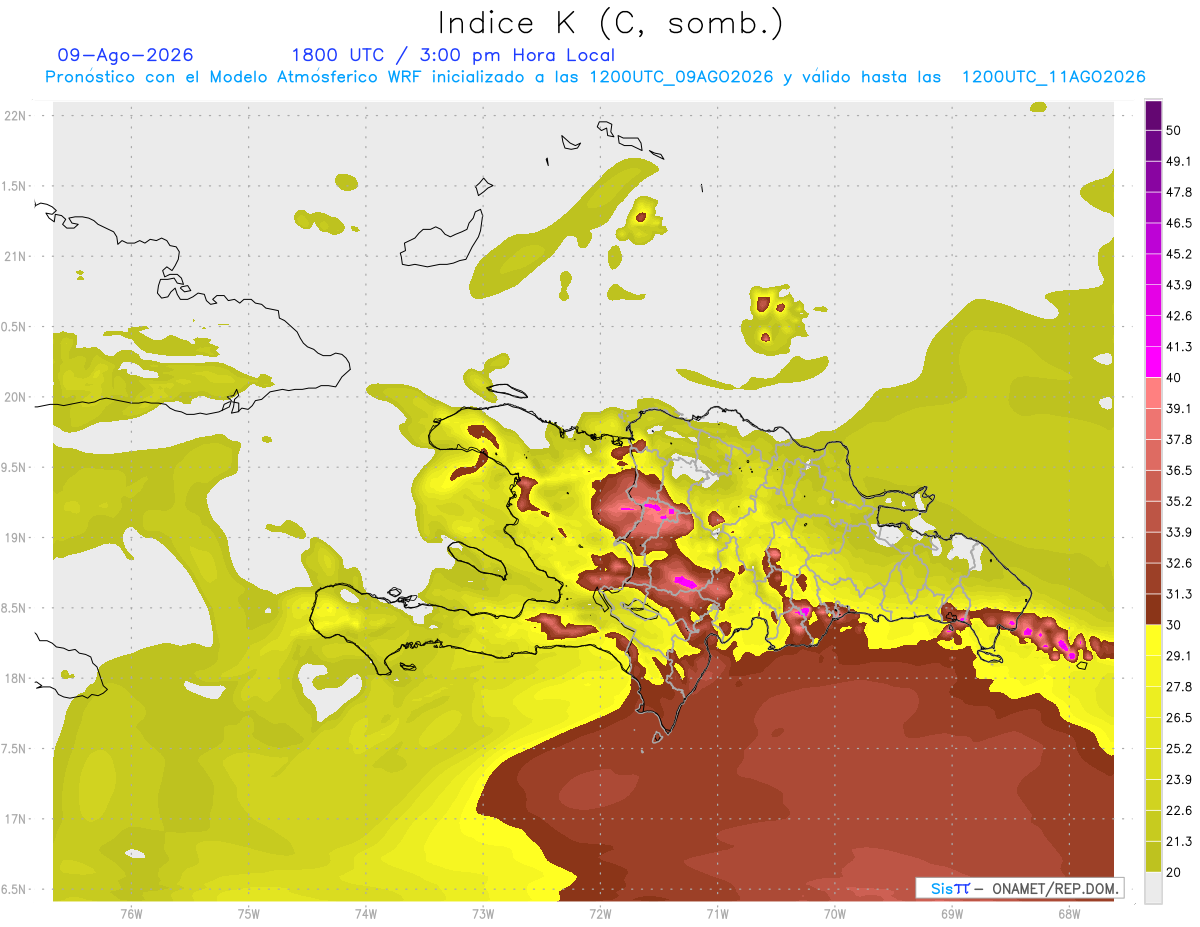
Task: Click the "71W" longitude axis label
Action: pos(717,914)
